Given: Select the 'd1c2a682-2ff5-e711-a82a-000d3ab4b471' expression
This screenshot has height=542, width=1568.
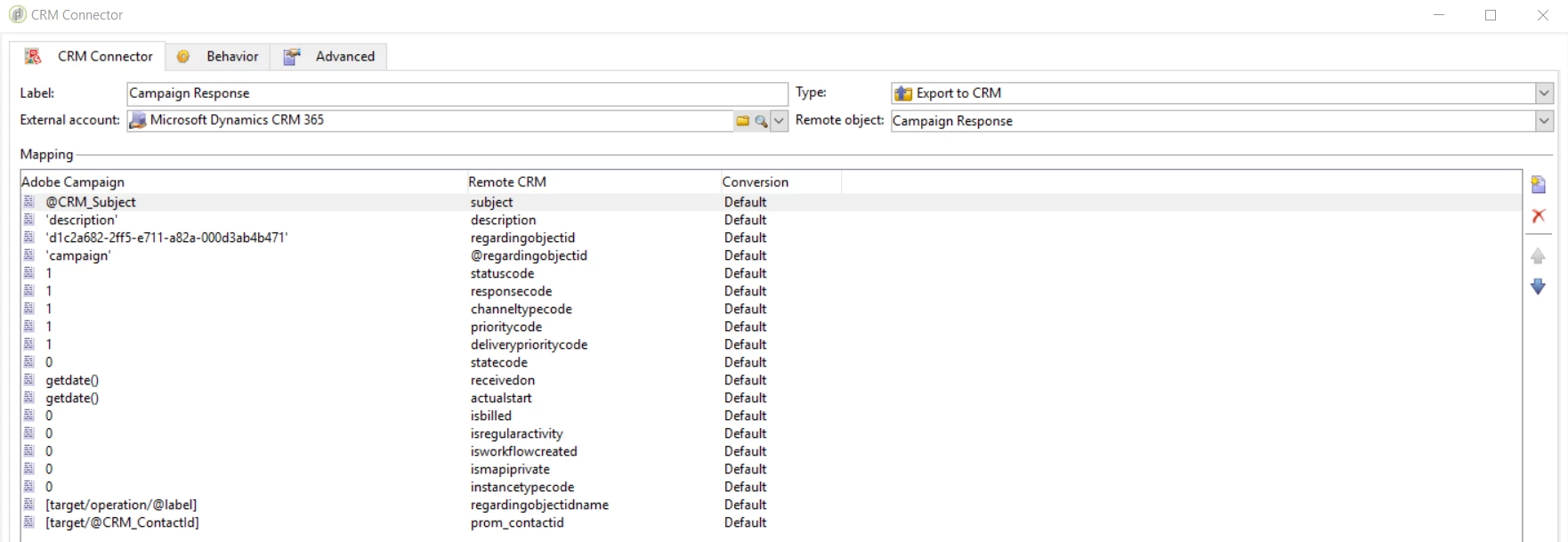Looking at the screenshot, I should pos(167,238).
